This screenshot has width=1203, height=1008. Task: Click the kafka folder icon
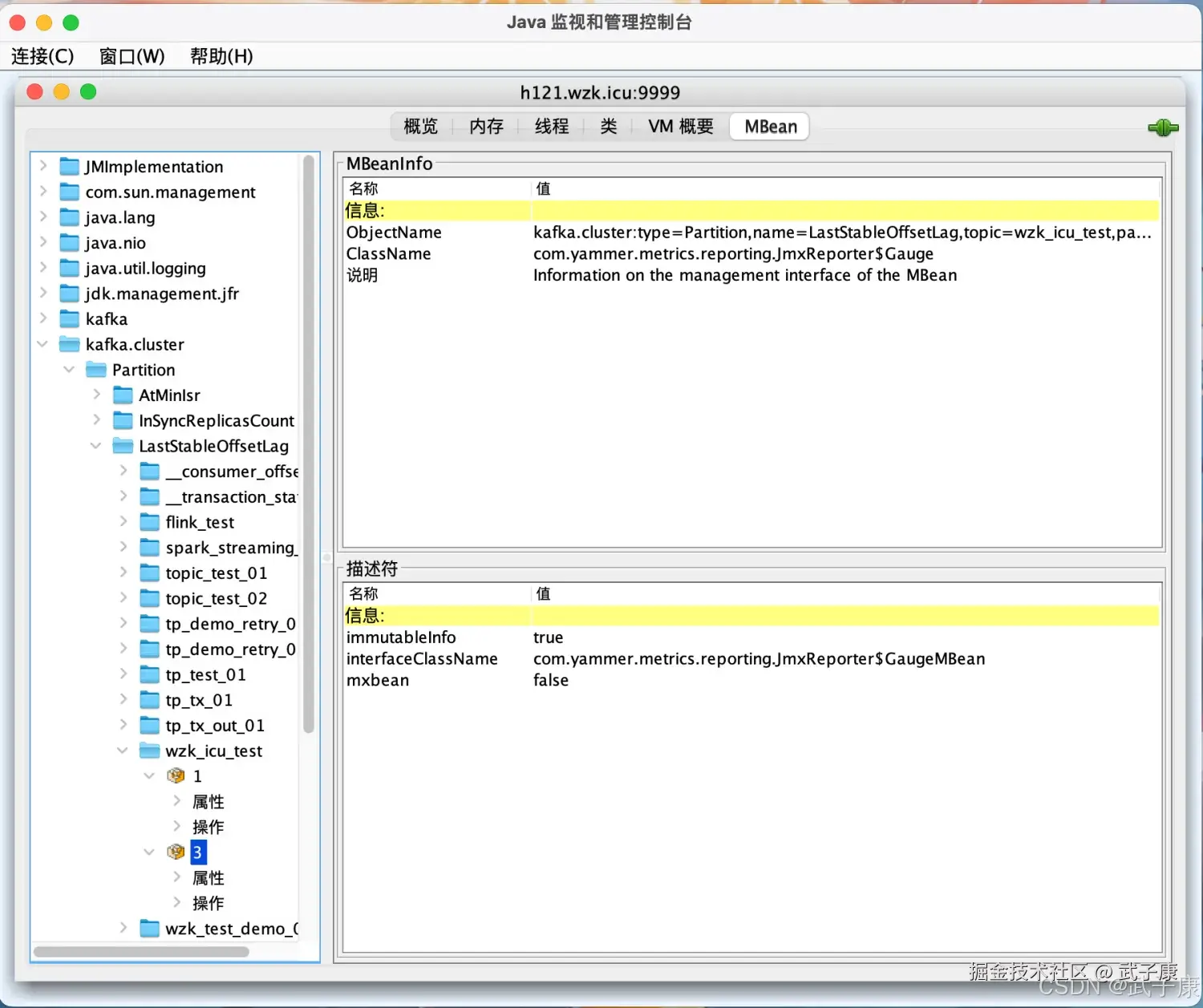click(70, 319)
